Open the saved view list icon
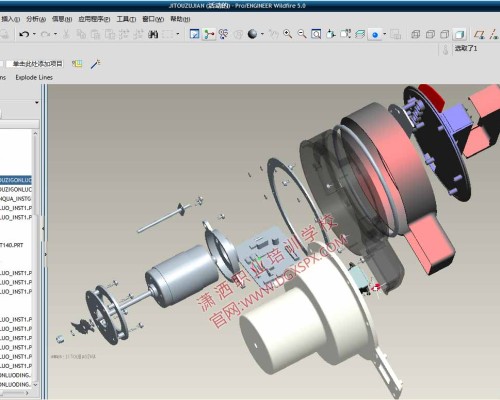This screenshot has height=400, width=500. tap(345, 34)
